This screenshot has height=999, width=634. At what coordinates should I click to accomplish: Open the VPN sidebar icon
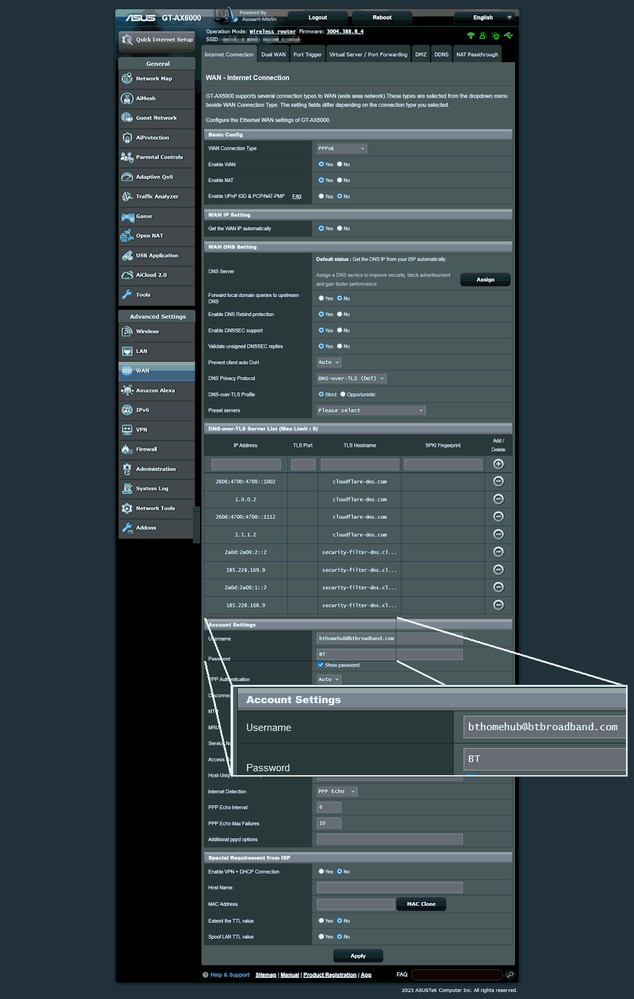click(x=128, y=429)
